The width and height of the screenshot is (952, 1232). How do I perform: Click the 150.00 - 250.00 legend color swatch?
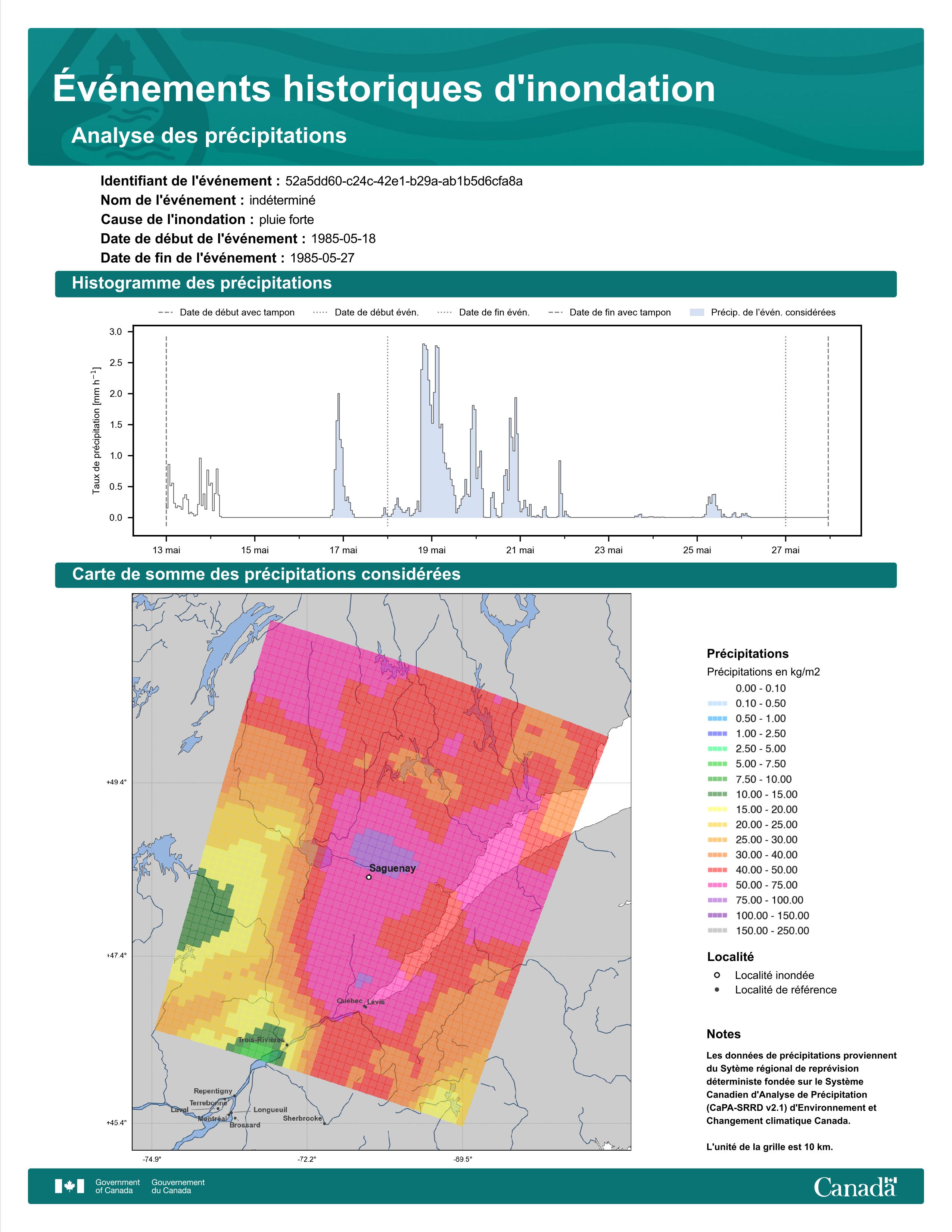(x=718, y=931)
